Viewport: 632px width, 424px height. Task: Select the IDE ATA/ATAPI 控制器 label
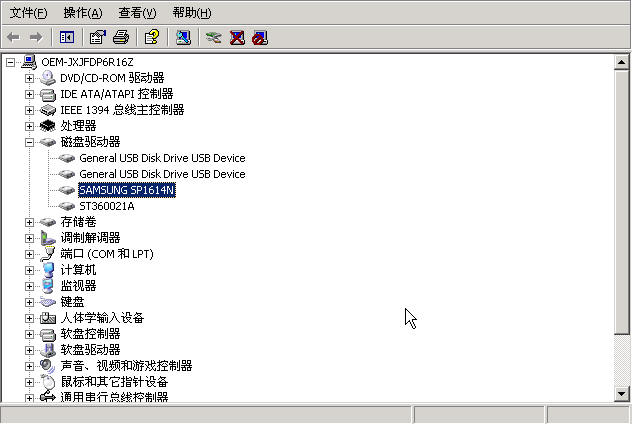point(116,94)
